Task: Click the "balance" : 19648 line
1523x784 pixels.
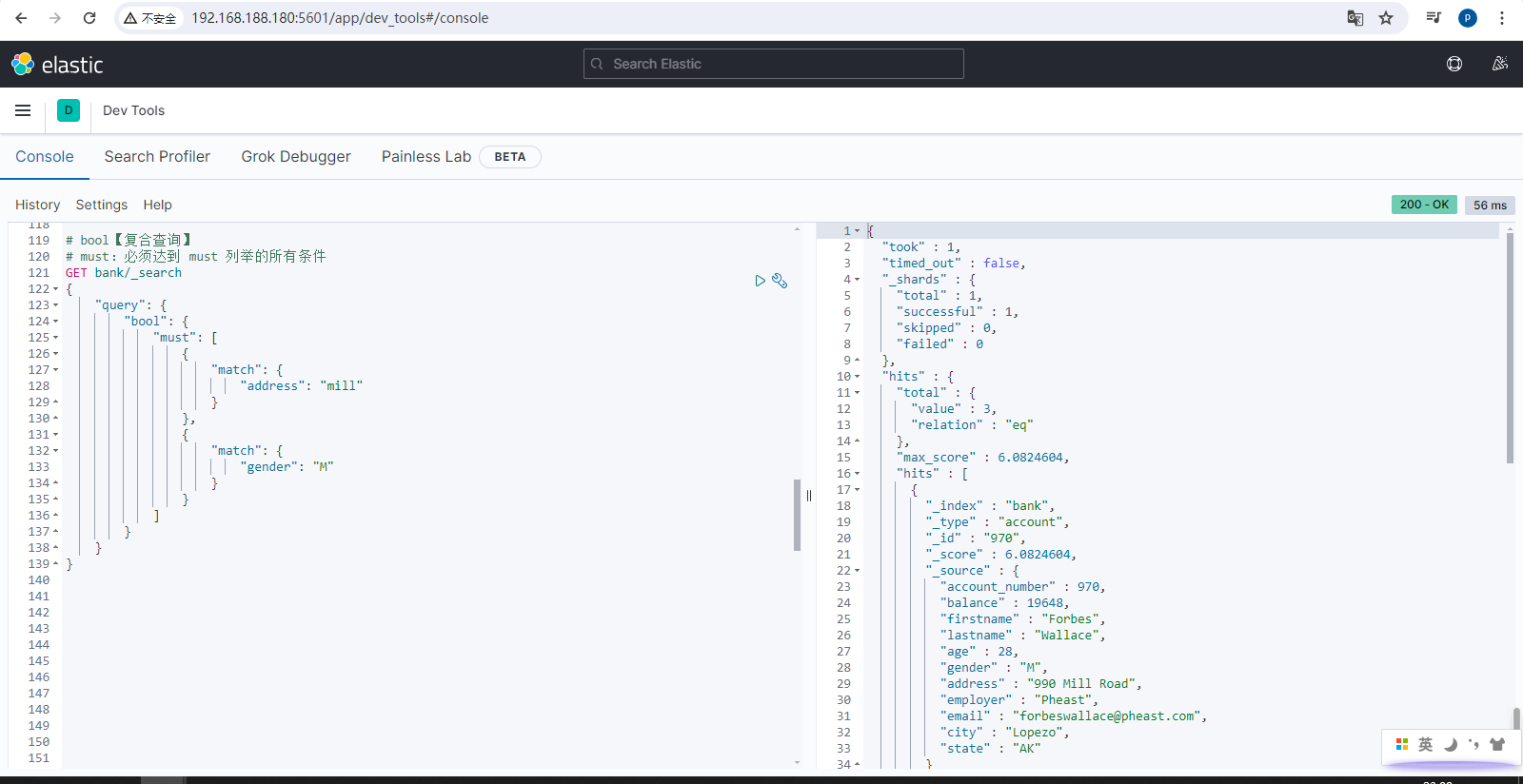Action: [x=1005, y=603]
